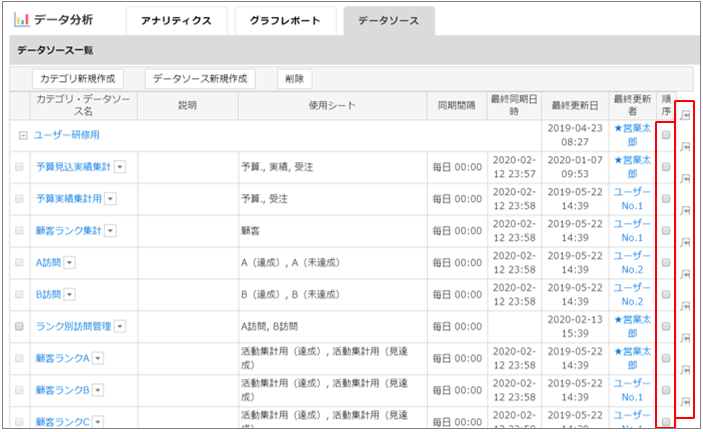Click move-here icon between 顧客ランクB and 顧客ランクC
The width and height of the screenshot is (703, 432).
click(685, 401)
